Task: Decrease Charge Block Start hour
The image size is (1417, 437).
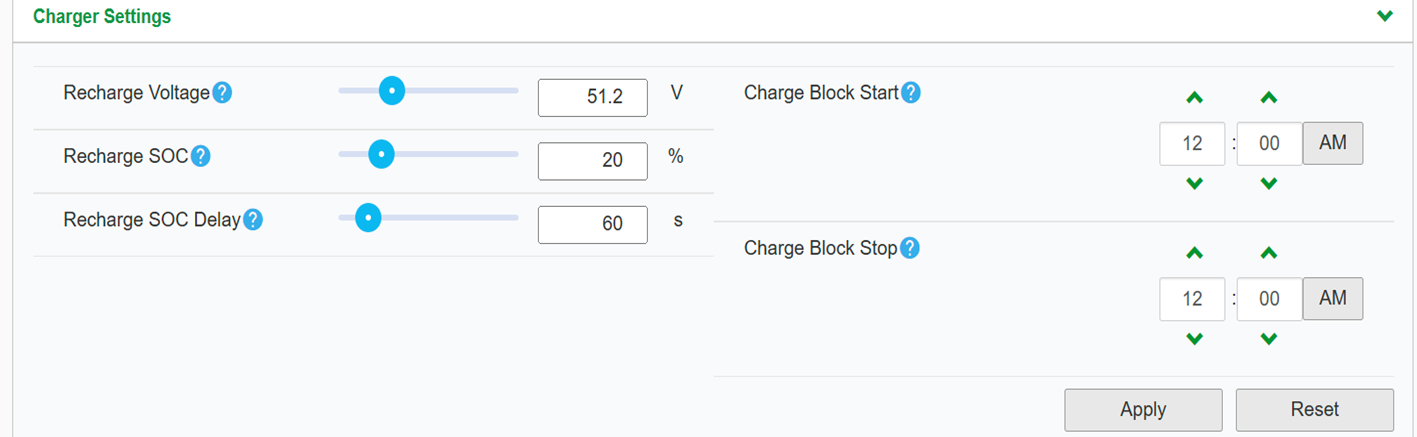Action: click(1193, 183)
